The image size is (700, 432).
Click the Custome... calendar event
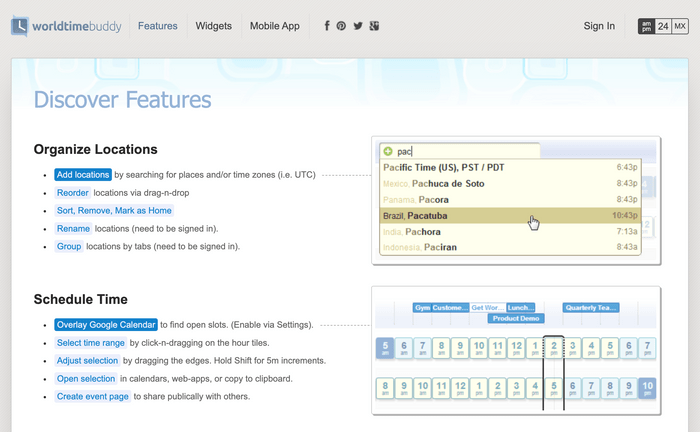450,307
